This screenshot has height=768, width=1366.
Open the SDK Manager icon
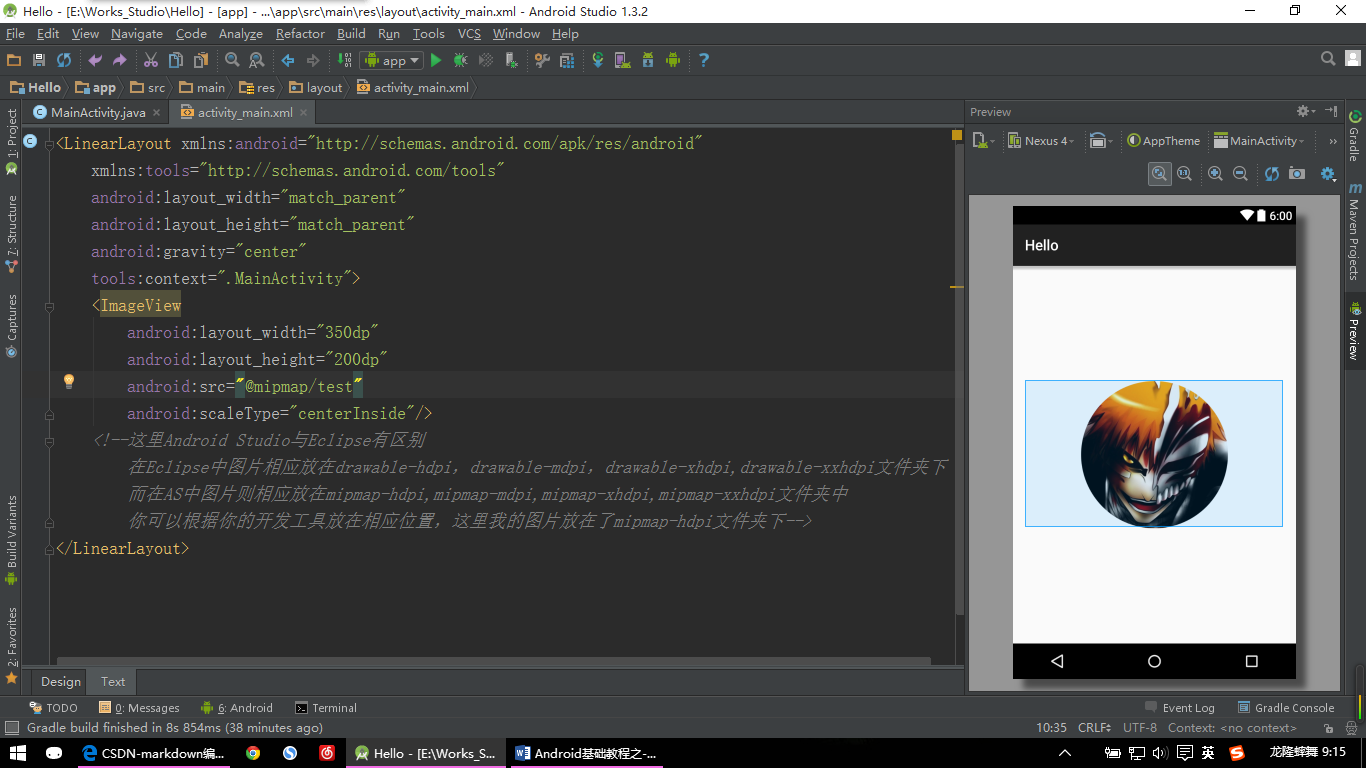click(x=648, y=60)
